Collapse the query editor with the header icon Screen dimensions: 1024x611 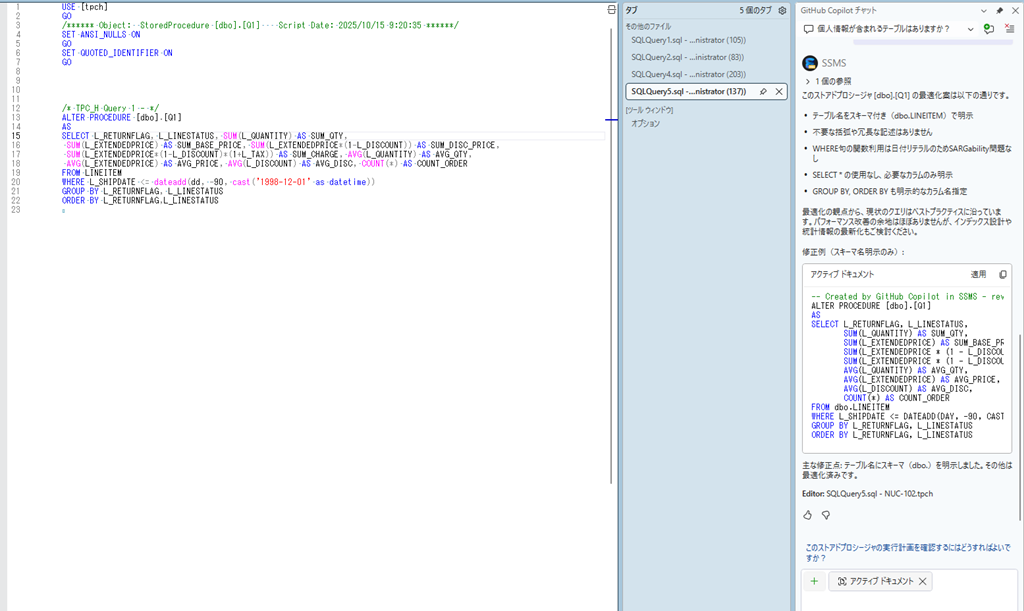[x=609, y=8]
